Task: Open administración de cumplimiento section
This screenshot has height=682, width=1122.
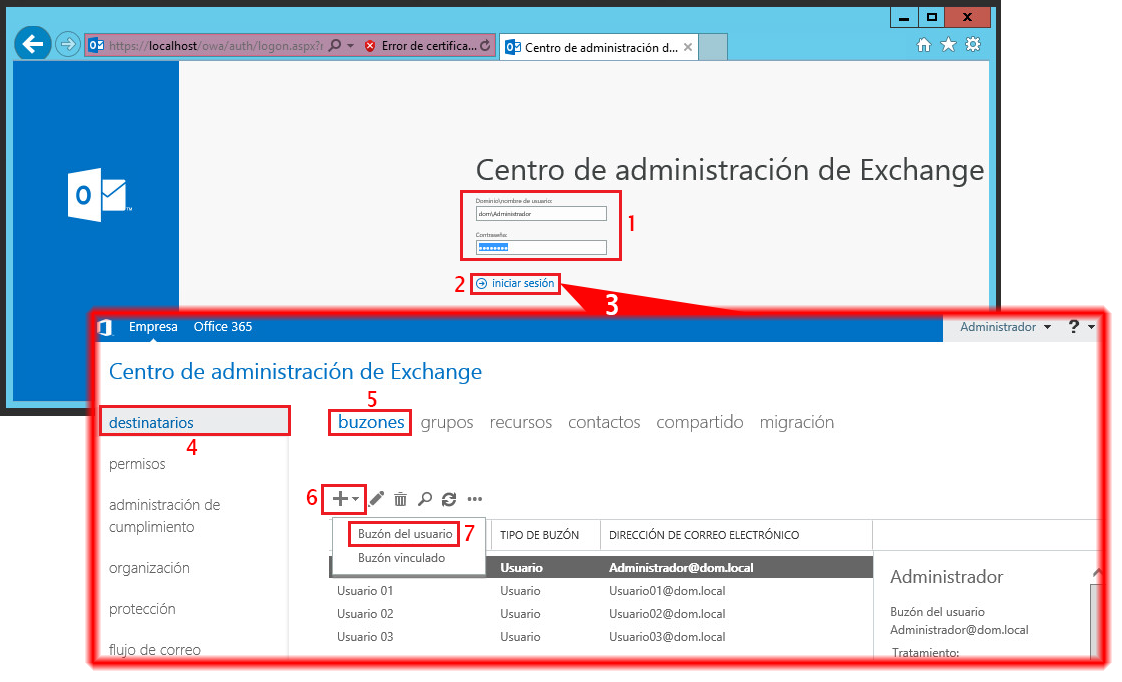Action: (x=165, y=516)
